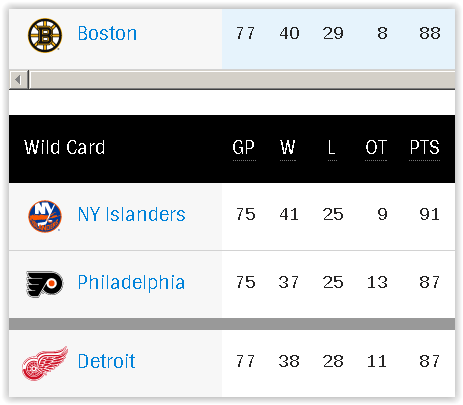
Task: Click Philadelphia's 13 OT value
Action: [377, 282]
